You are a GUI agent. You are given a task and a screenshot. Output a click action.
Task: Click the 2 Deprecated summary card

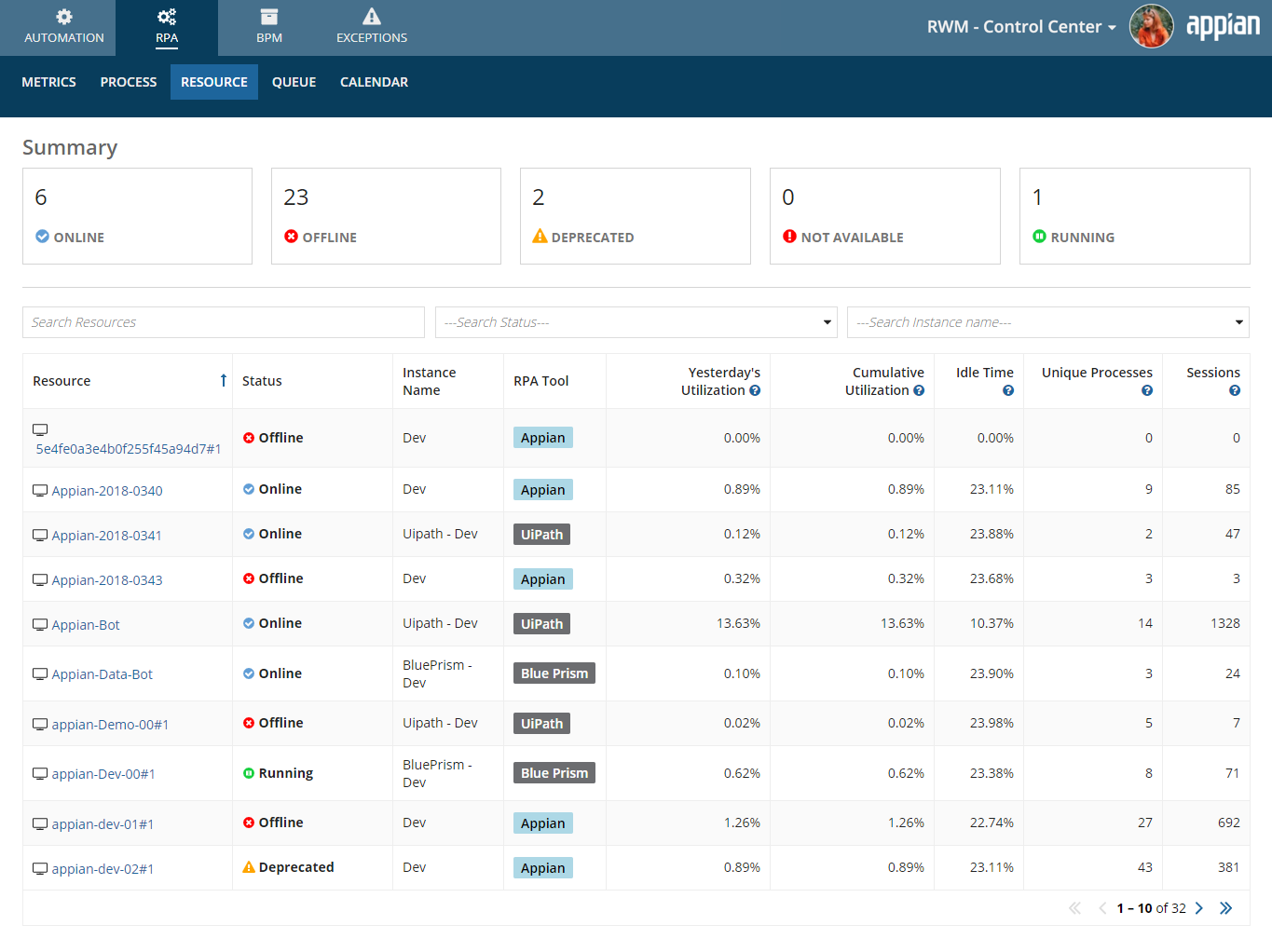(636, 216)
